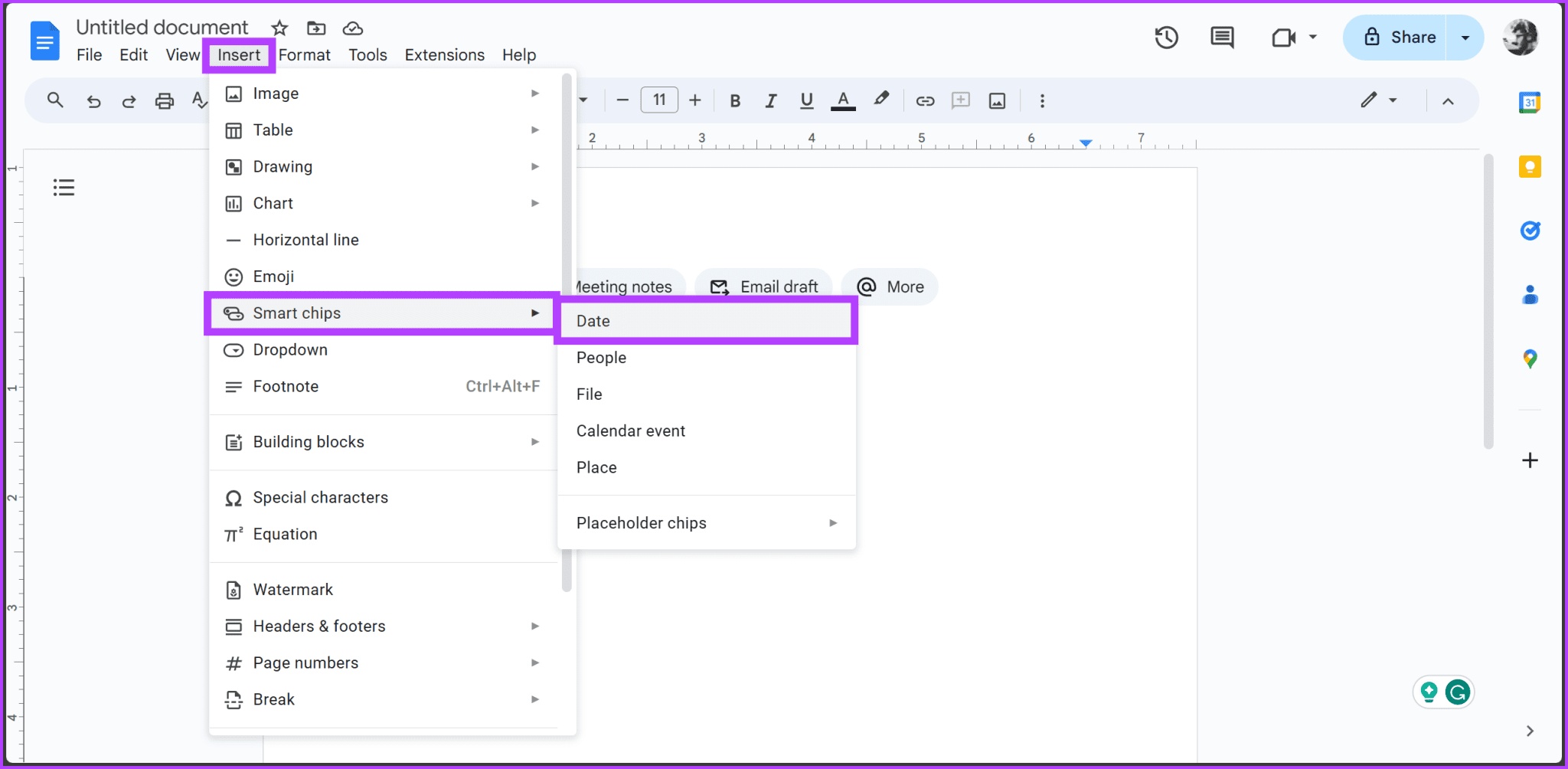Open Google Calendar sidebar panel
Screen dimensions: 1568x769
[1529, 102]
